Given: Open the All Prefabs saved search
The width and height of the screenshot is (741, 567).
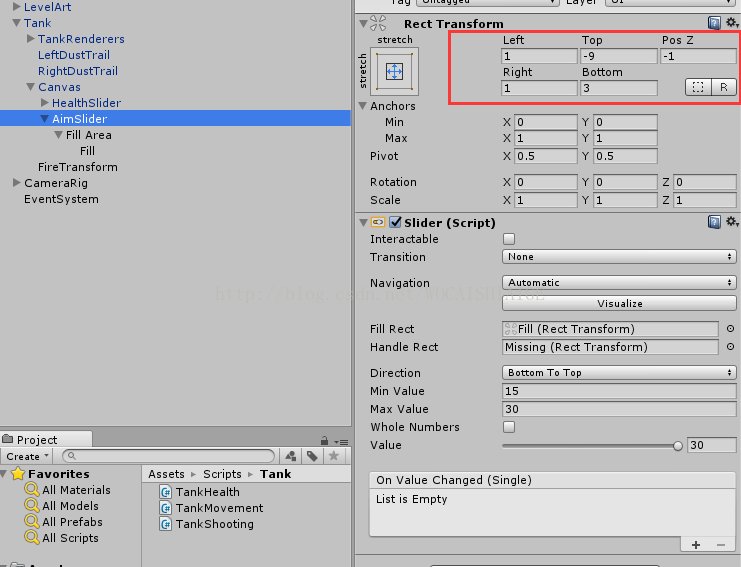Looking at the screenshot, I should [64, 522].
